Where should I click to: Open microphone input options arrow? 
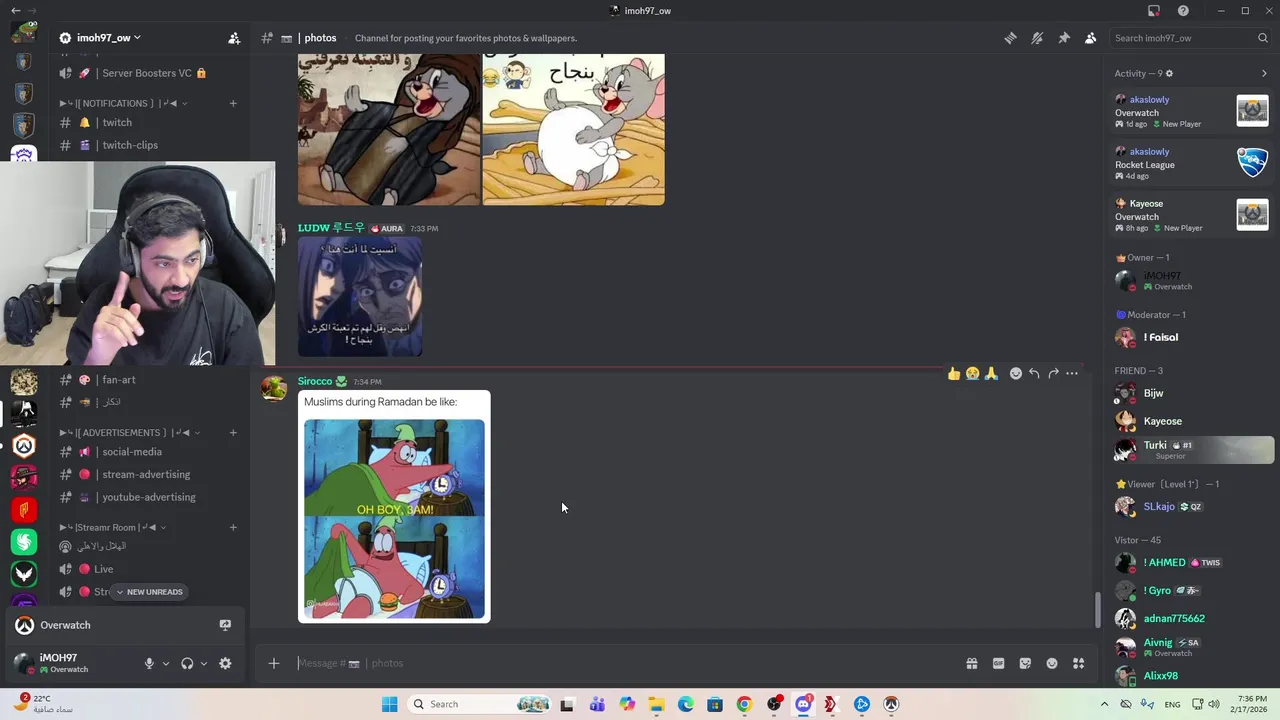[166, 663]
